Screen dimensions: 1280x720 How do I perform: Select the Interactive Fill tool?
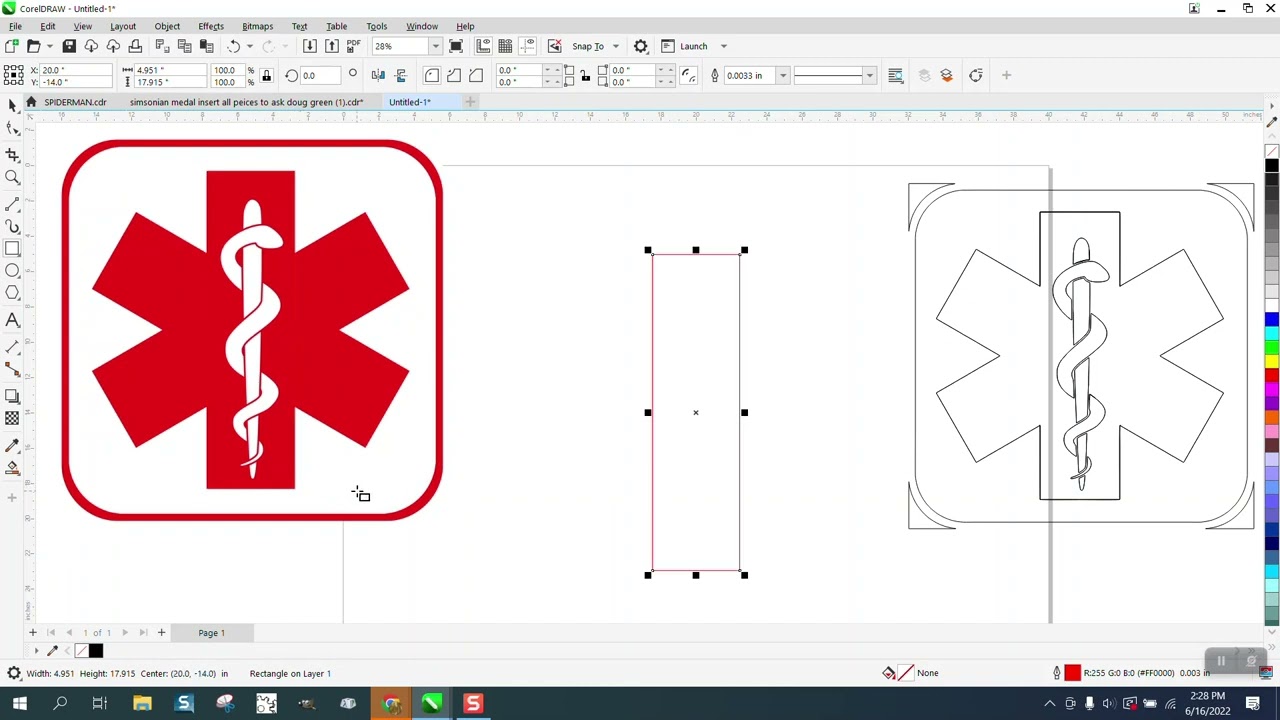[x=12, y=468]
